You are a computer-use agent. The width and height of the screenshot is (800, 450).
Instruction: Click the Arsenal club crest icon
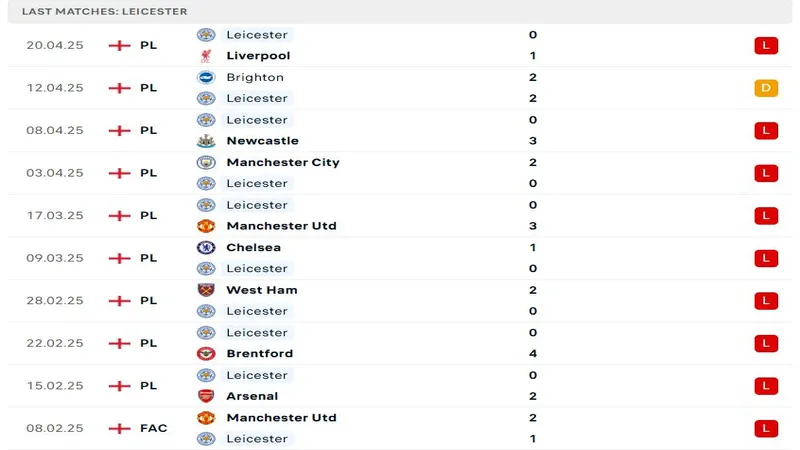coord(206,396)
